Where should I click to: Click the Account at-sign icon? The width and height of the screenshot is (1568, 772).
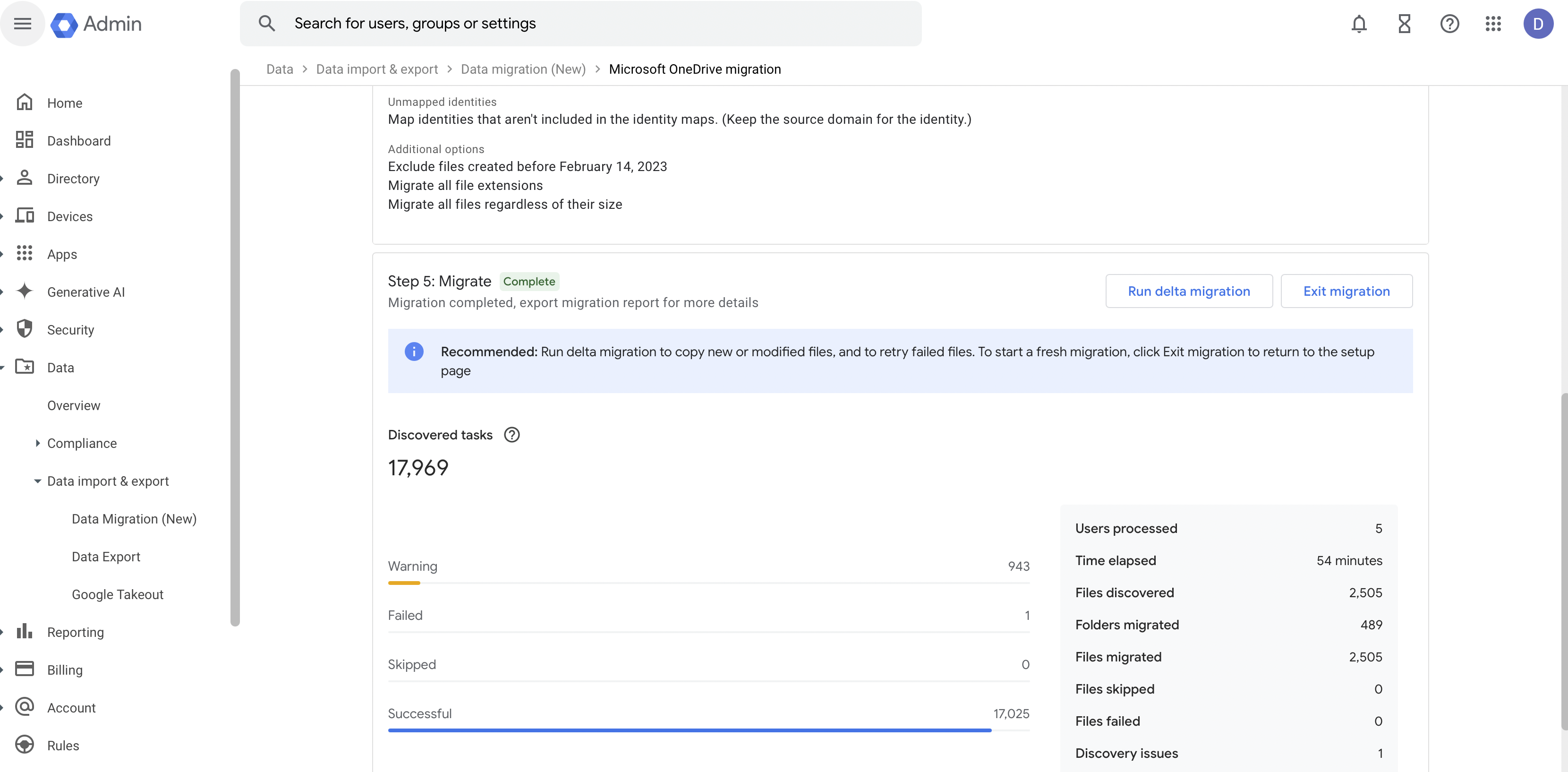(x=25, y=707)
